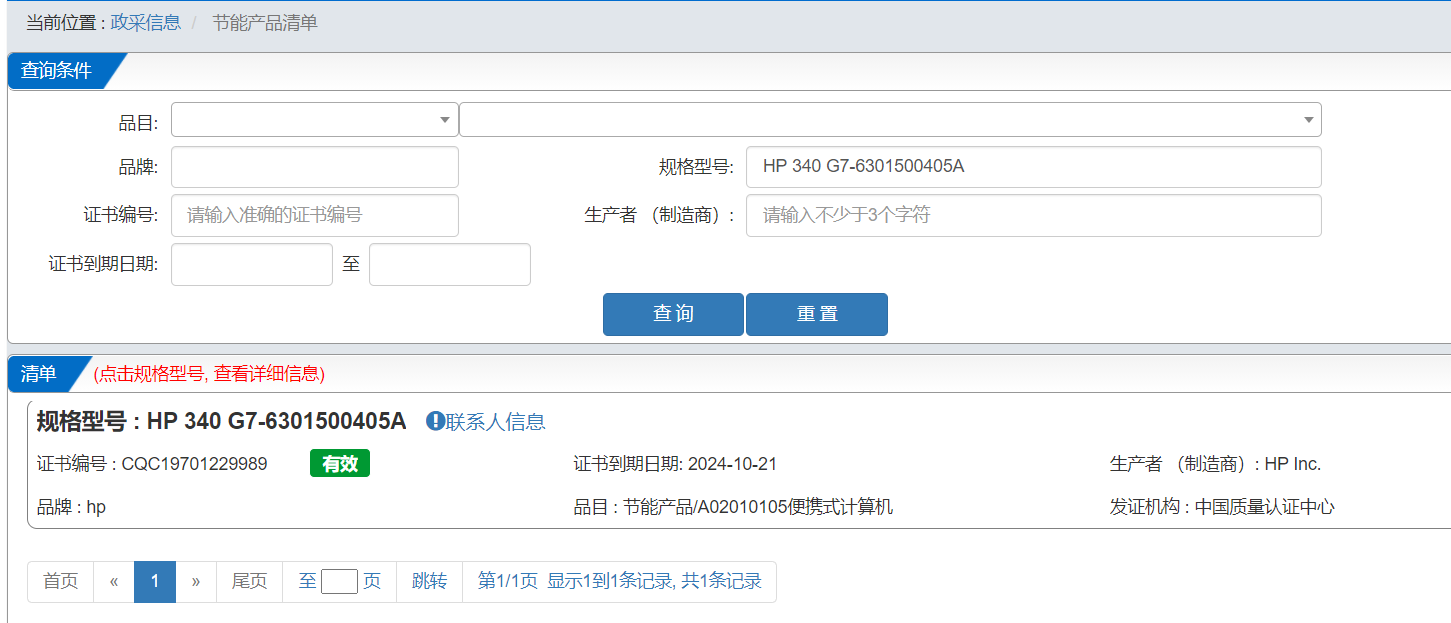Click the » next page button
The width and height of the screenshot is (1451, 623).
pos(196,582)
